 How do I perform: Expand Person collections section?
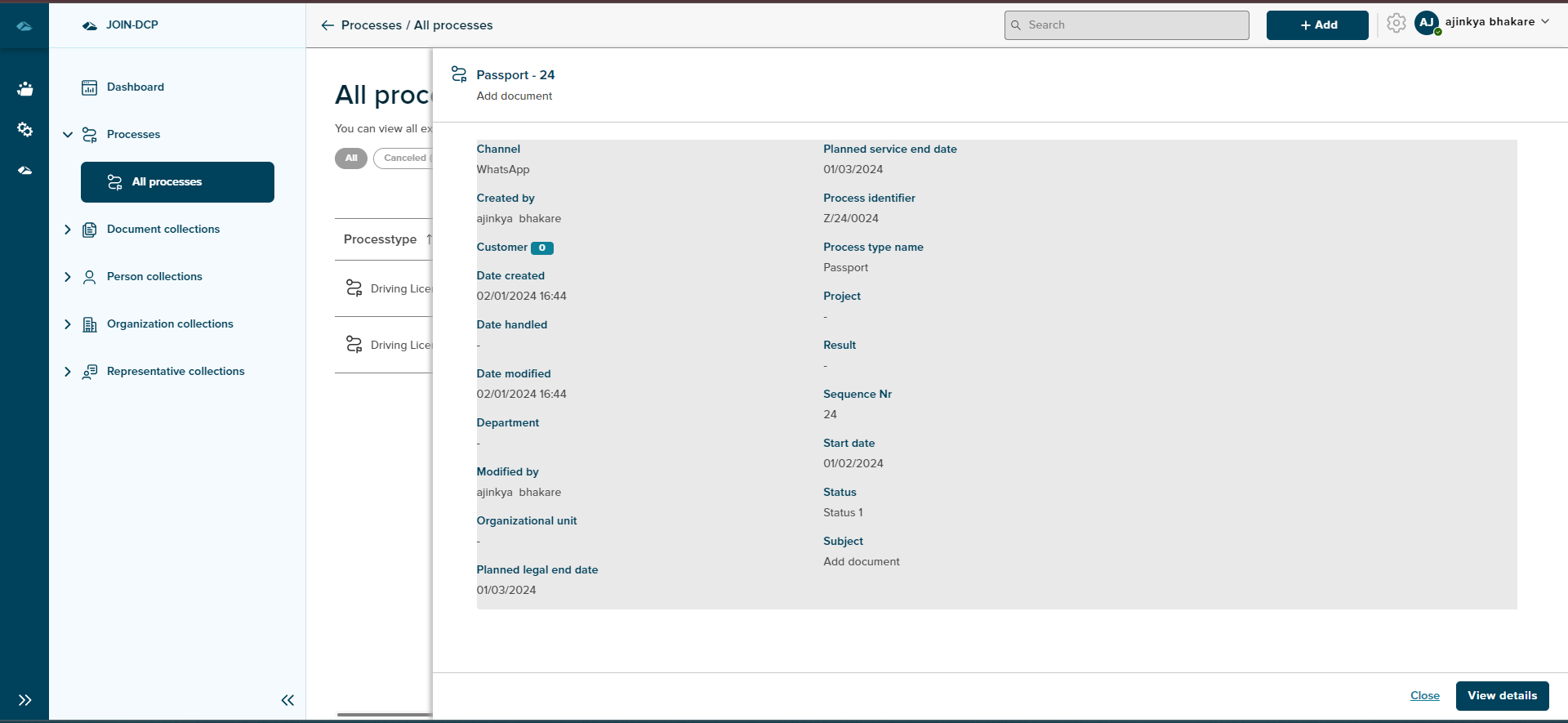tap(68, 277)
